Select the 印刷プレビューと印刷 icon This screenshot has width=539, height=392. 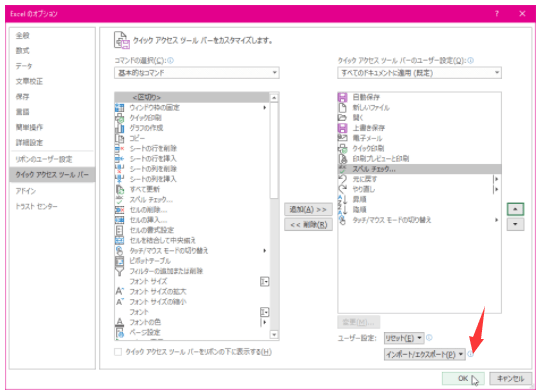(342, 159)
